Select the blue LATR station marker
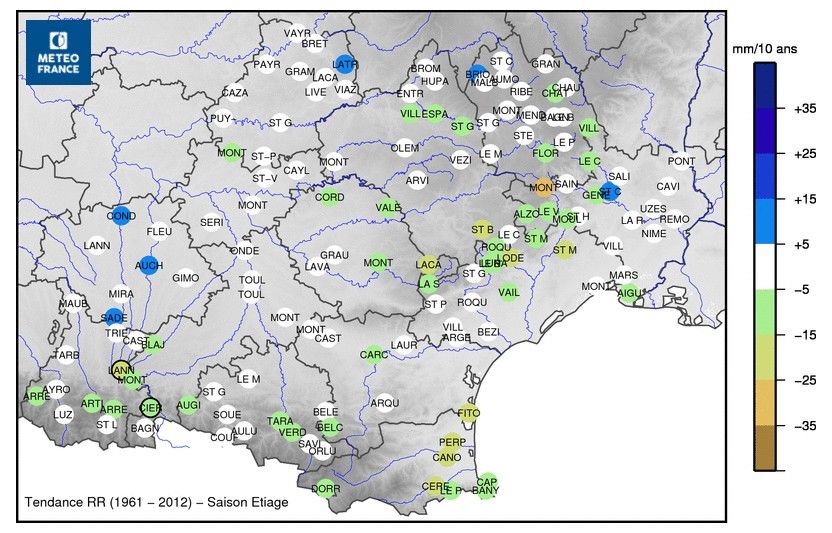Viewport: 832px width, 533px height. pos(345,64)
